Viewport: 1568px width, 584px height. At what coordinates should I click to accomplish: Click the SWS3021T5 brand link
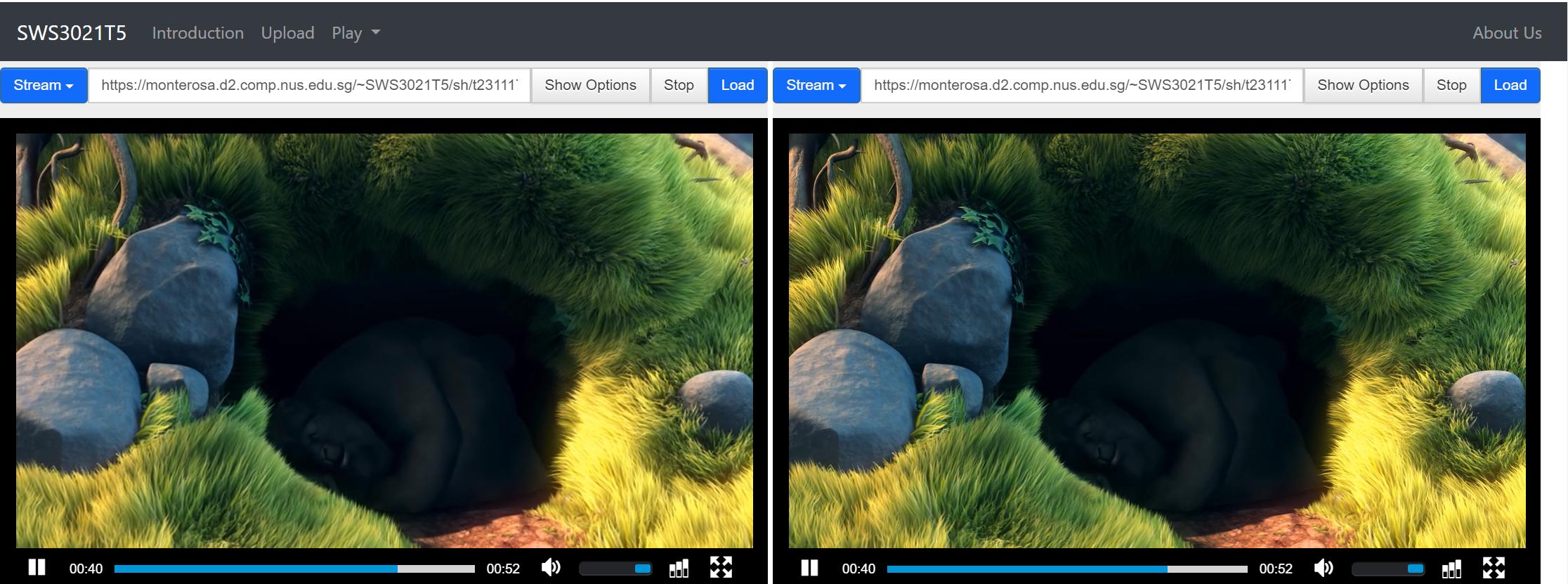(x=72, y=33)
